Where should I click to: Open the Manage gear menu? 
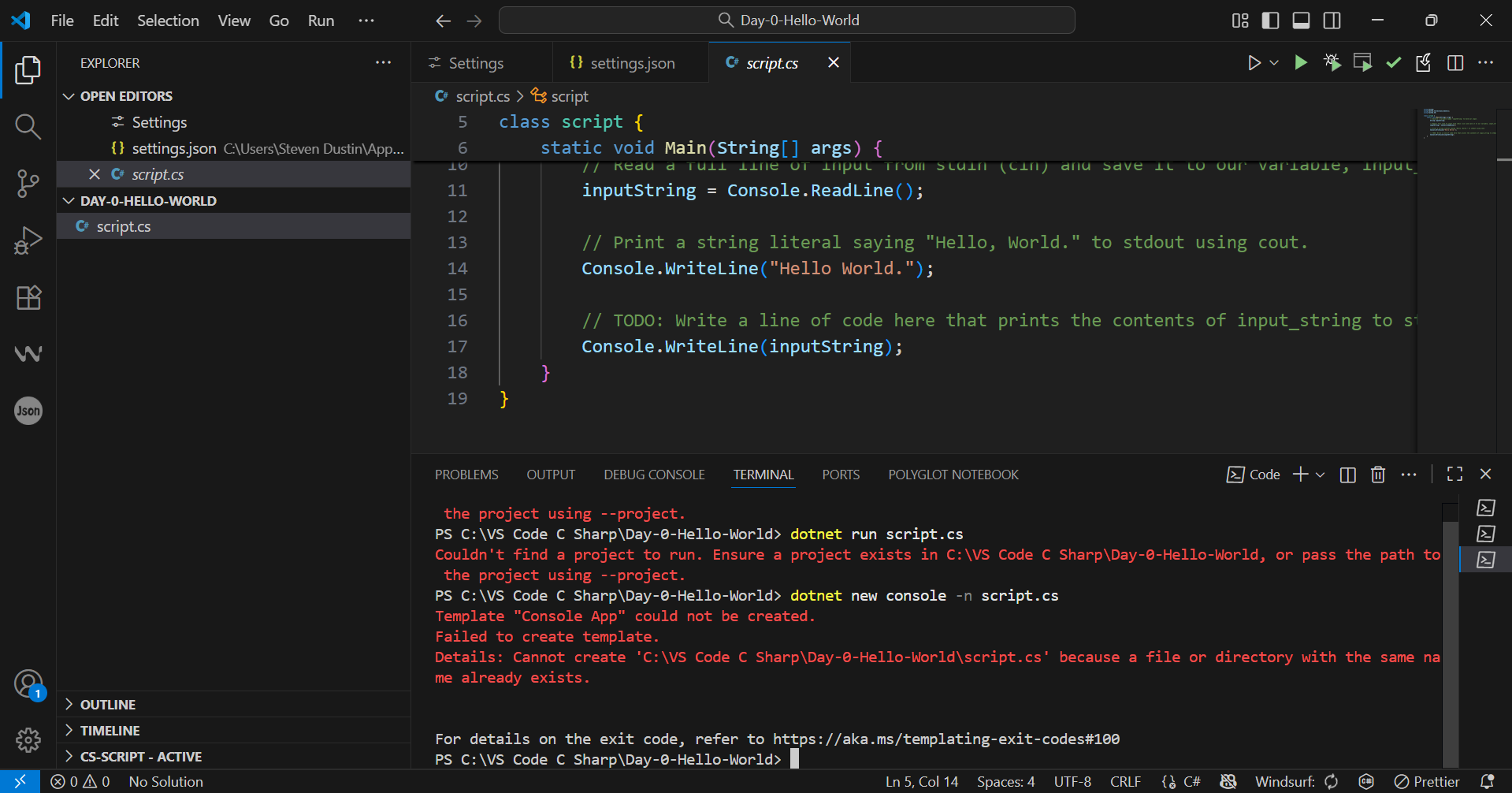point(28,739)
